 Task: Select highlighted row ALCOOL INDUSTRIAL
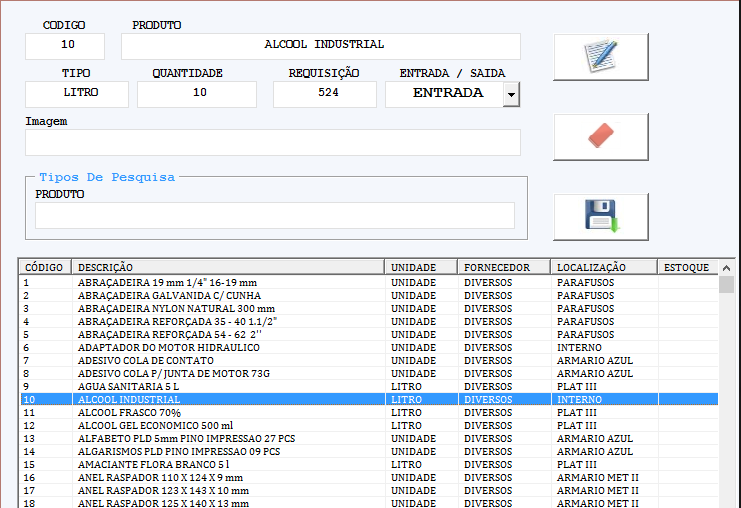(x=369, y=400)
